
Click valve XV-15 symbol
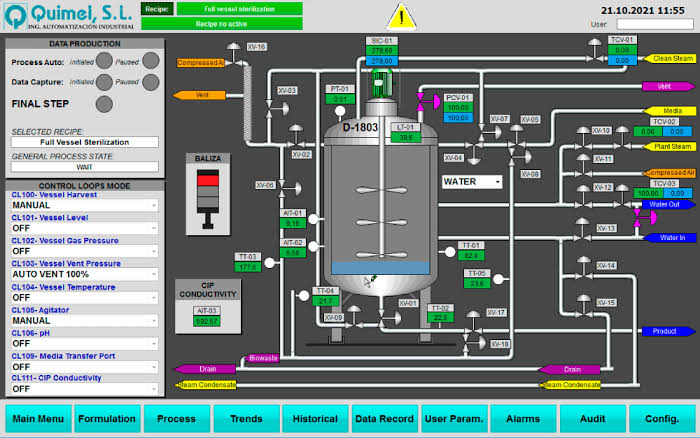[x=583, y=307]
